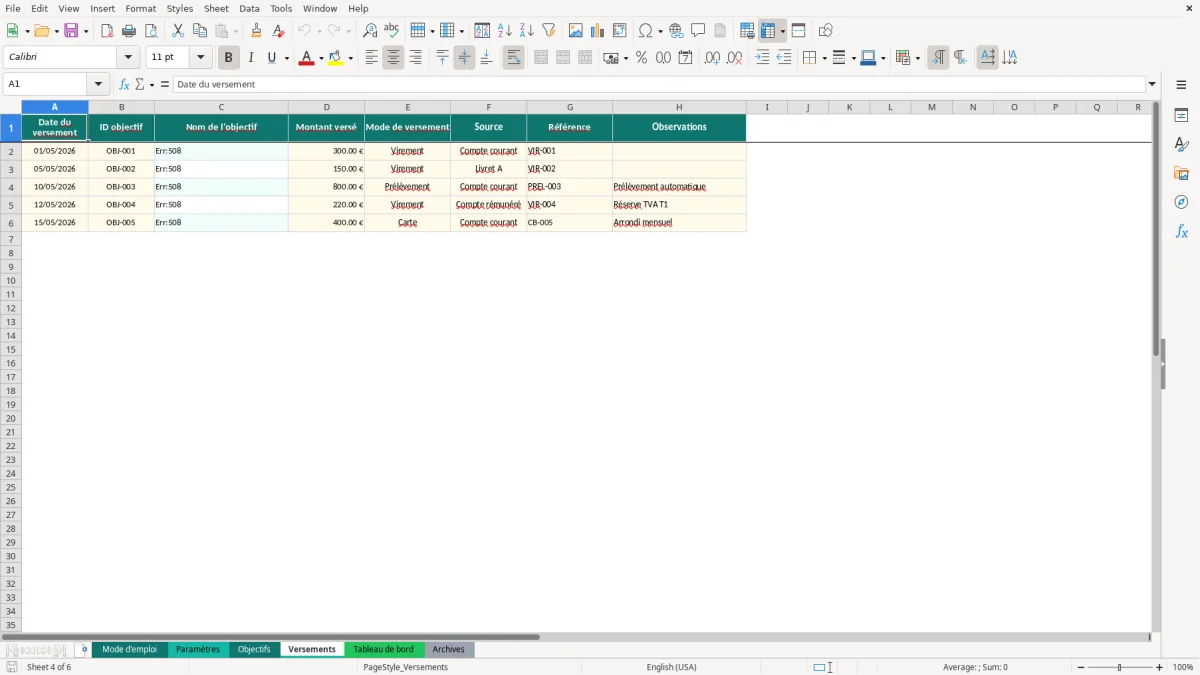Image resolution: width=1200 pixels, height=675 pixels.
Task: Open Print Preview
Action: coord(151,31)
